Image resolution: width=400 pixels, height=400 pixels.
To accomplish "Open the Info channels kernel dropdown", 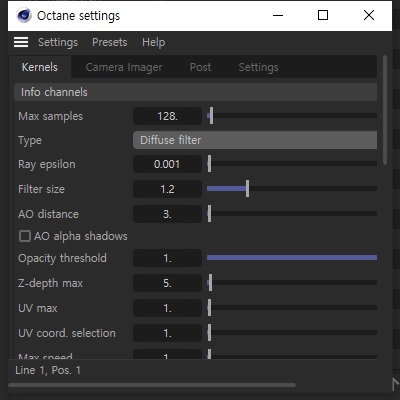I will [196, 92].
